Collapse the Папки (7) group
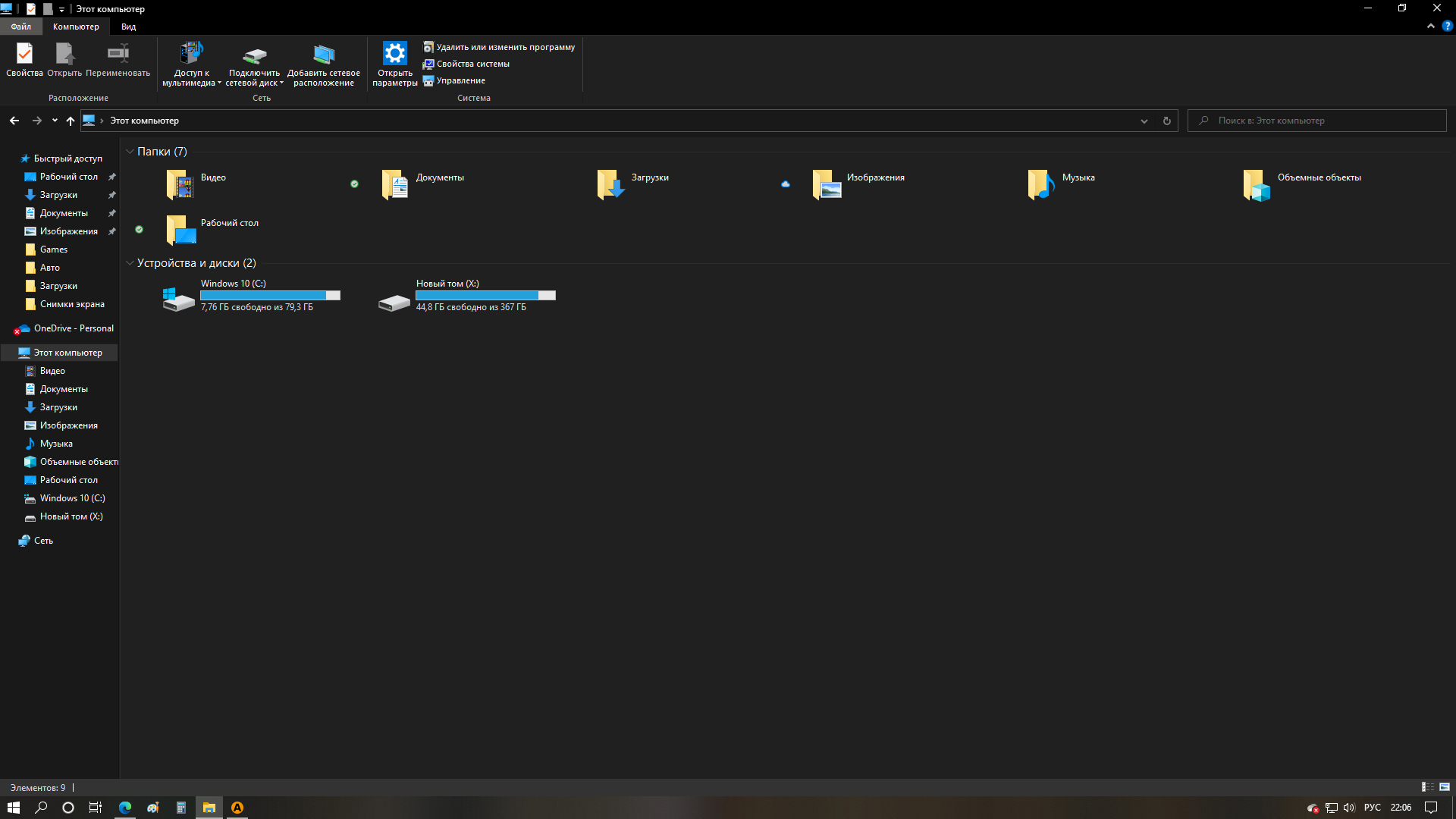This screenshot has height=819, width=1456. tap(130, 152)
